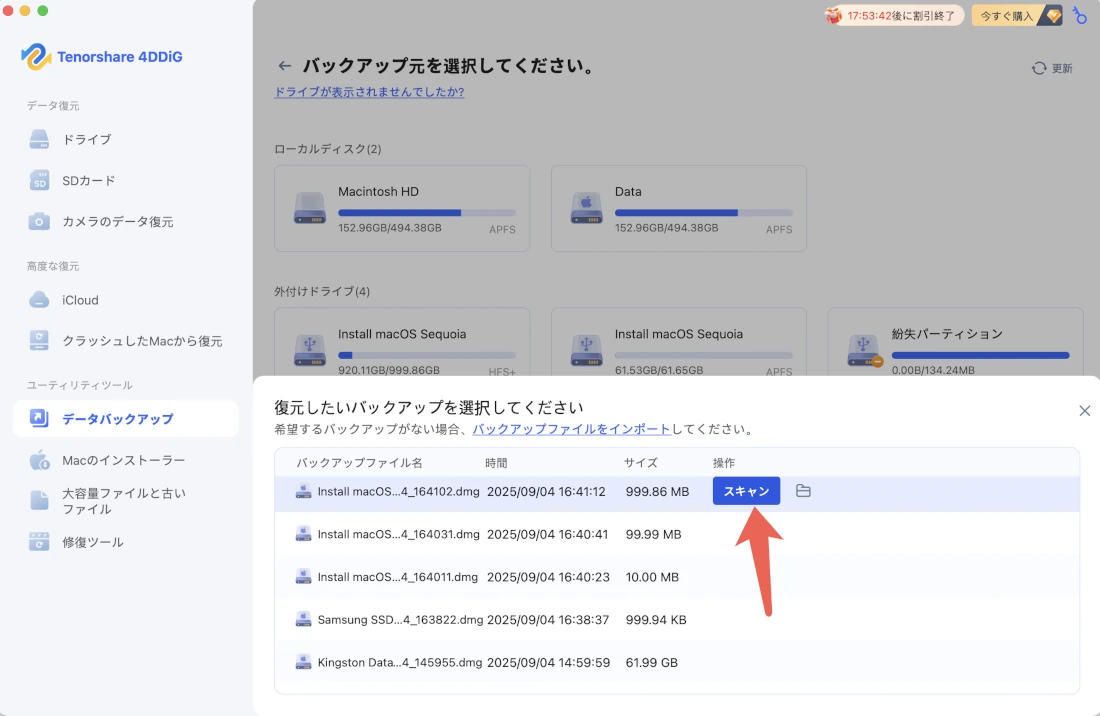Screen dimensions: 1100x716
Task: Click disk icon of Kingston Data backup
Action: (x=303, y=662)
